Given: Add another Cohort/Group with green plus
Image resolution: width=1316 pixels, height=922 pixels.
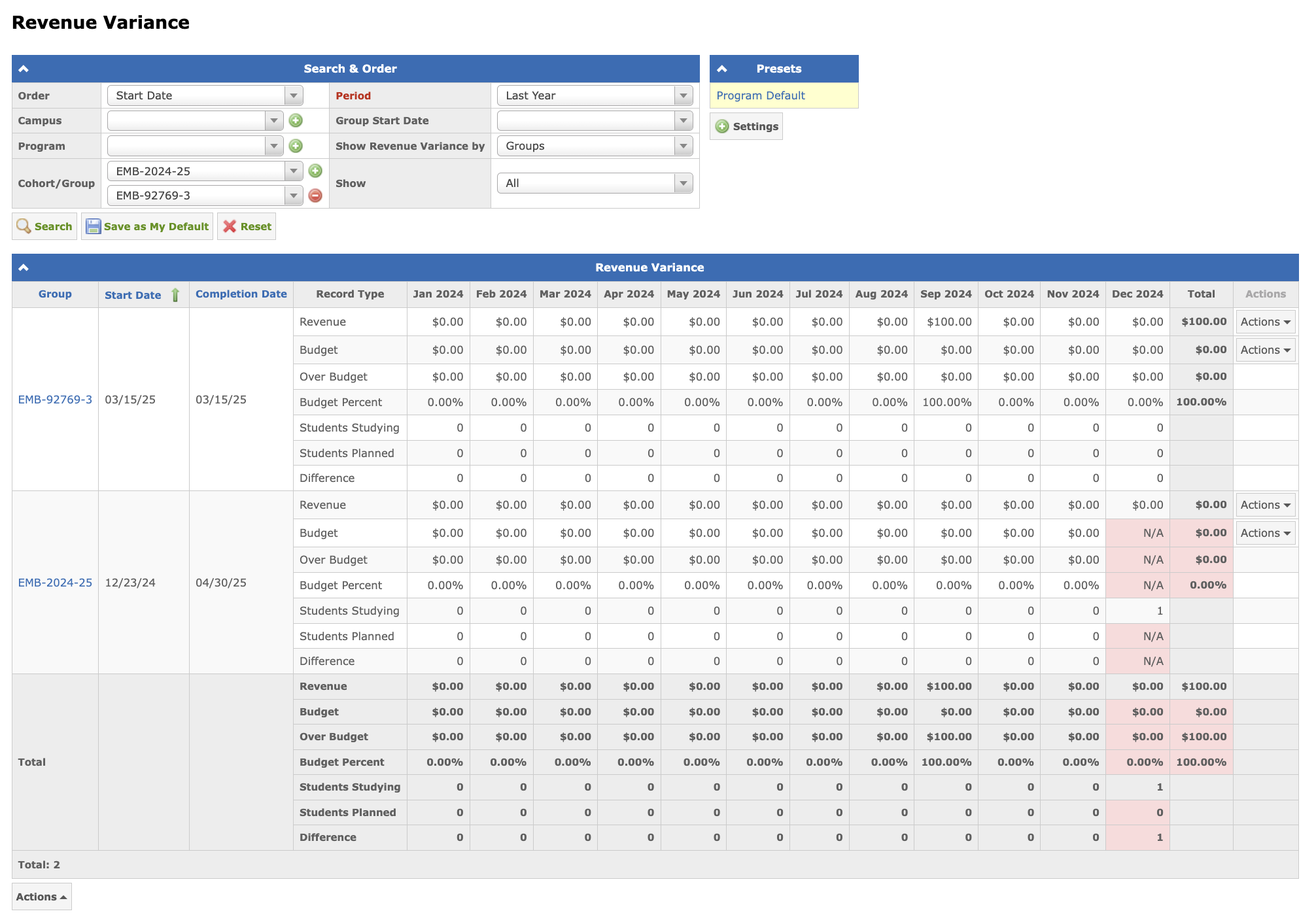Looking at the screenshot, I should click(x=315, y=171).
